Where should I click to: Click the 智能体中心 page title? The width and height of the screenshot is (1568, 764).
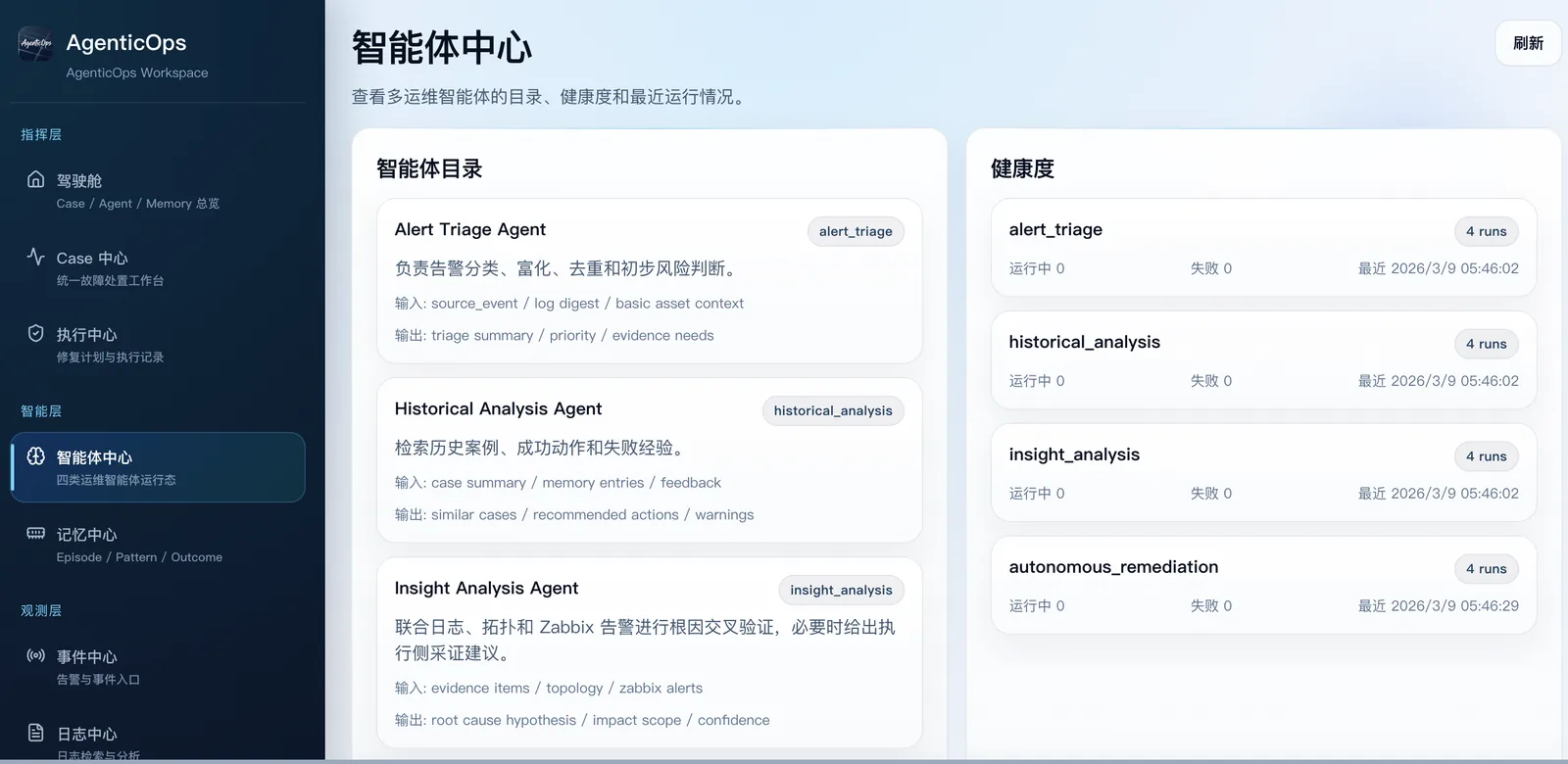(442, 48)
